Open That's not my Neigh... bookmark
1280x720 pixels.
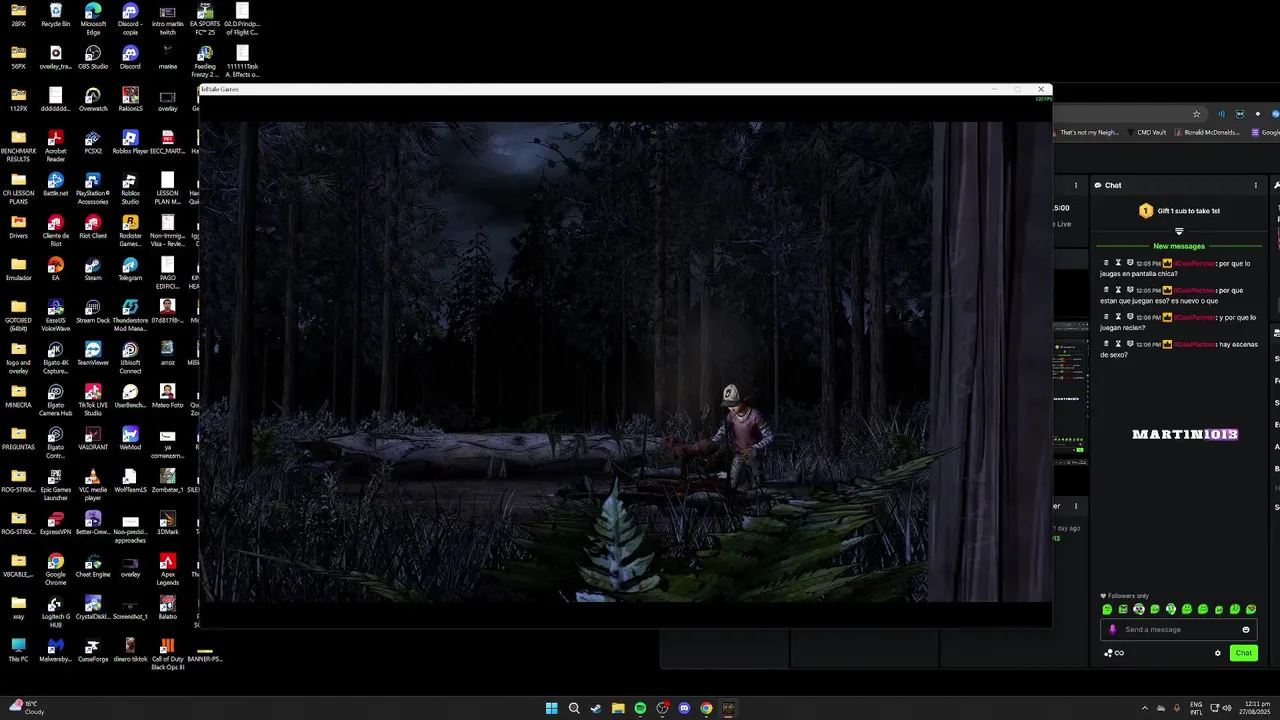pyautogui.click(x=1086, y=132)
